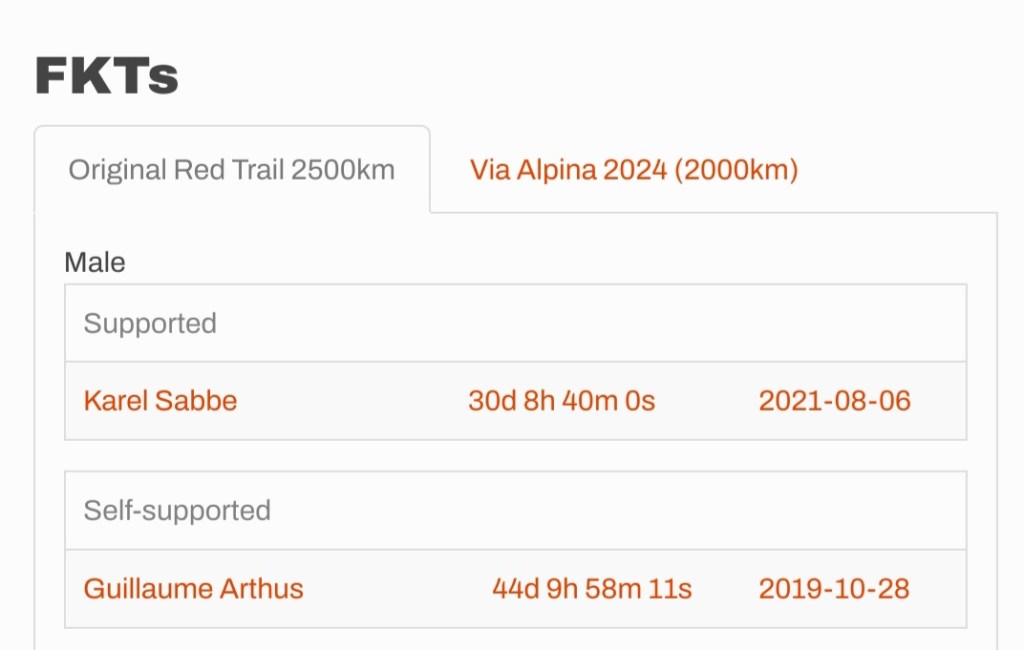The image size is (1024, 650).
Task: Open Guillaume Arthus's athlete profile link
Action: [193, 588]
